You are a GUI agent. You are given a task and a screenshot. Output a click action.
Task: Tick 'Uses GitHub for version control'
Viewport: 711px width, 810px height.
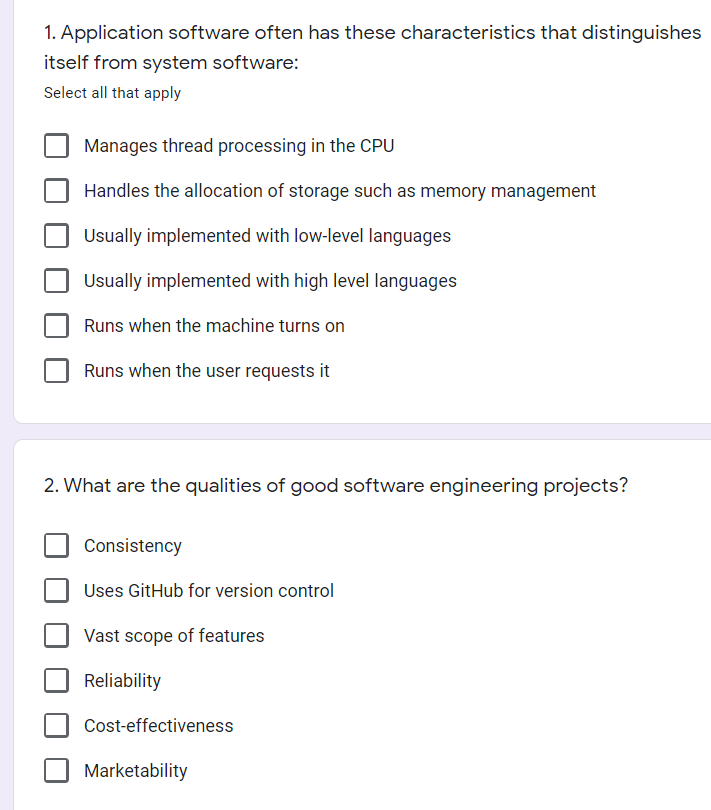tap(56, 590)
